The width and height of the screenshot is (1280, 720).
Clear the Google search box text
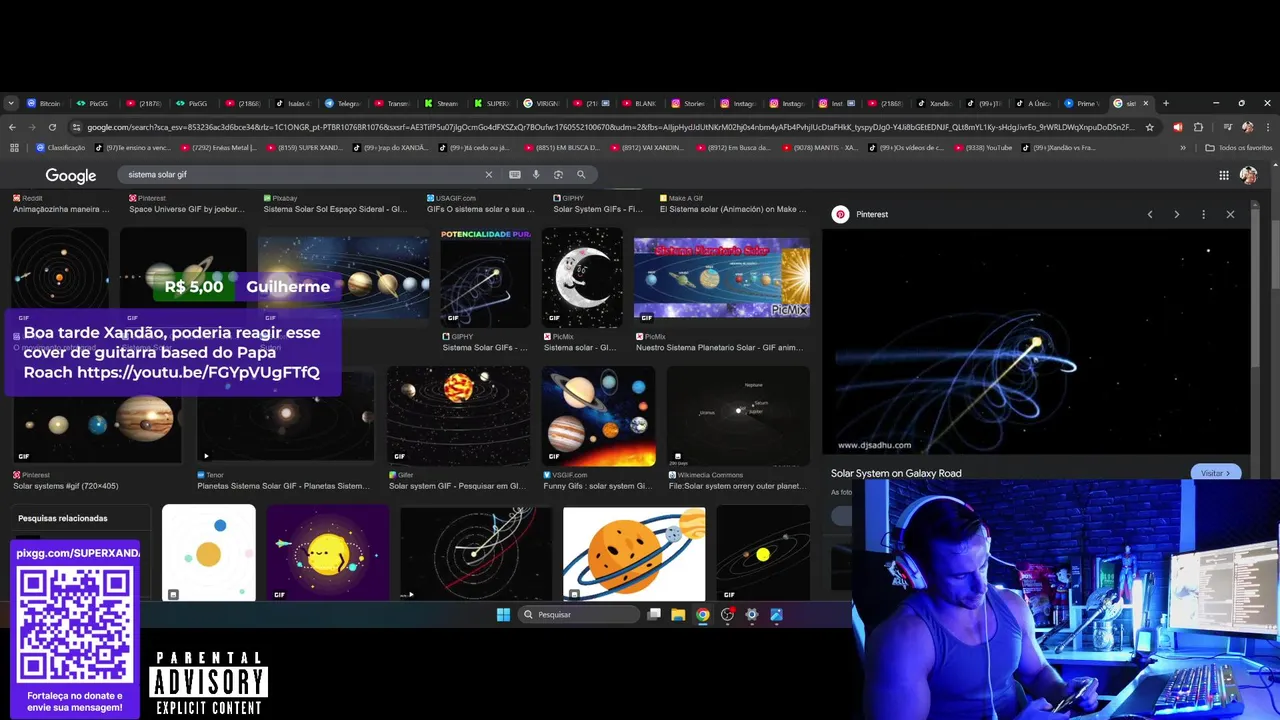489,174
